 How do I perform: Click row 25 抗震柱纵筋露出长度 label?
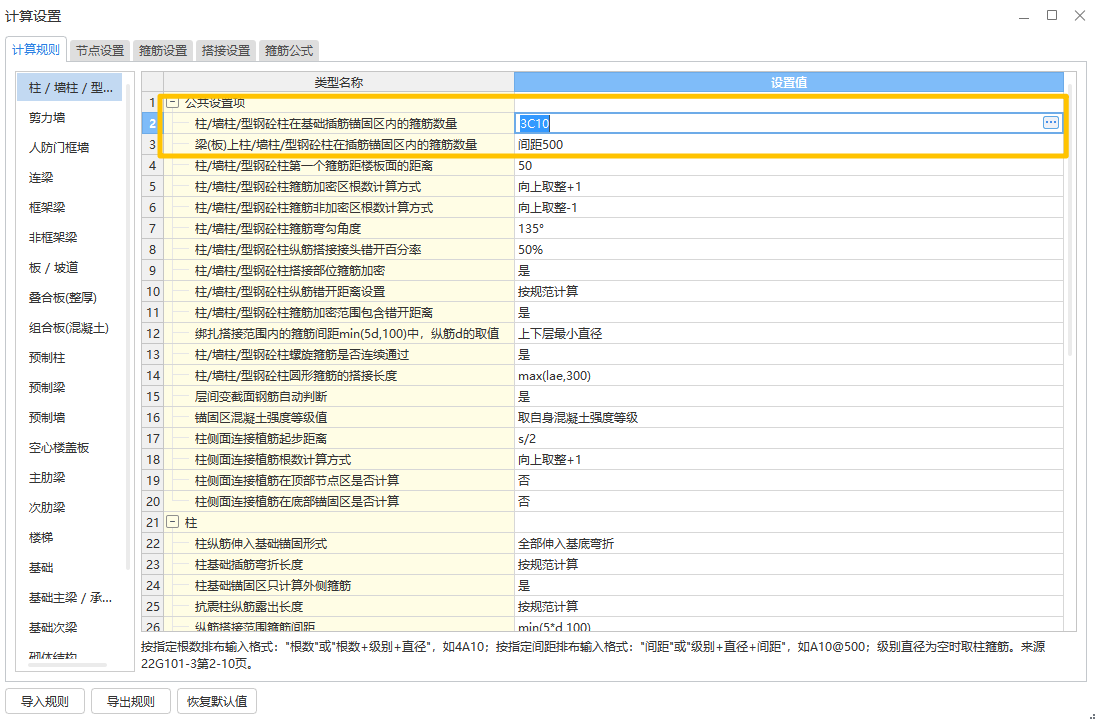click(x=249, y=606)
